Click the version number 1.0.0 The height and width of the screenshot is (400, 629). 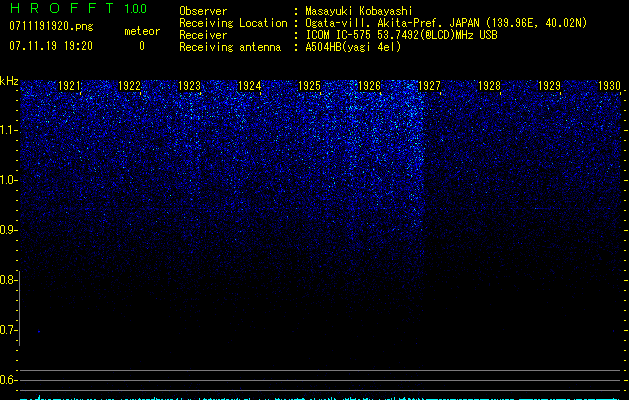[136, 9]
